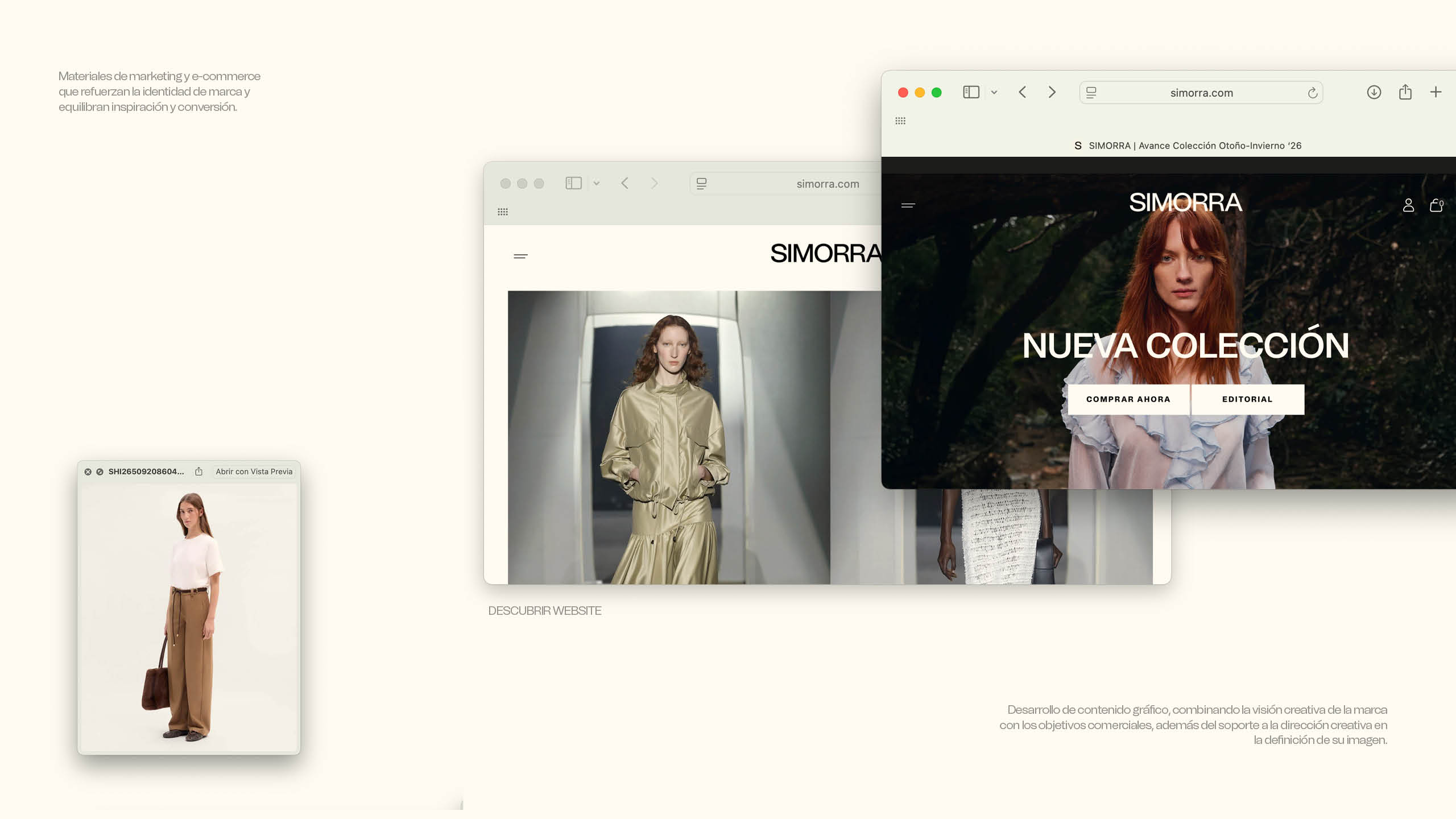Viewport: 1456px width, 819px height.
Task: Toggle the sidebar in the back Safari window
Action: (573, 183)
